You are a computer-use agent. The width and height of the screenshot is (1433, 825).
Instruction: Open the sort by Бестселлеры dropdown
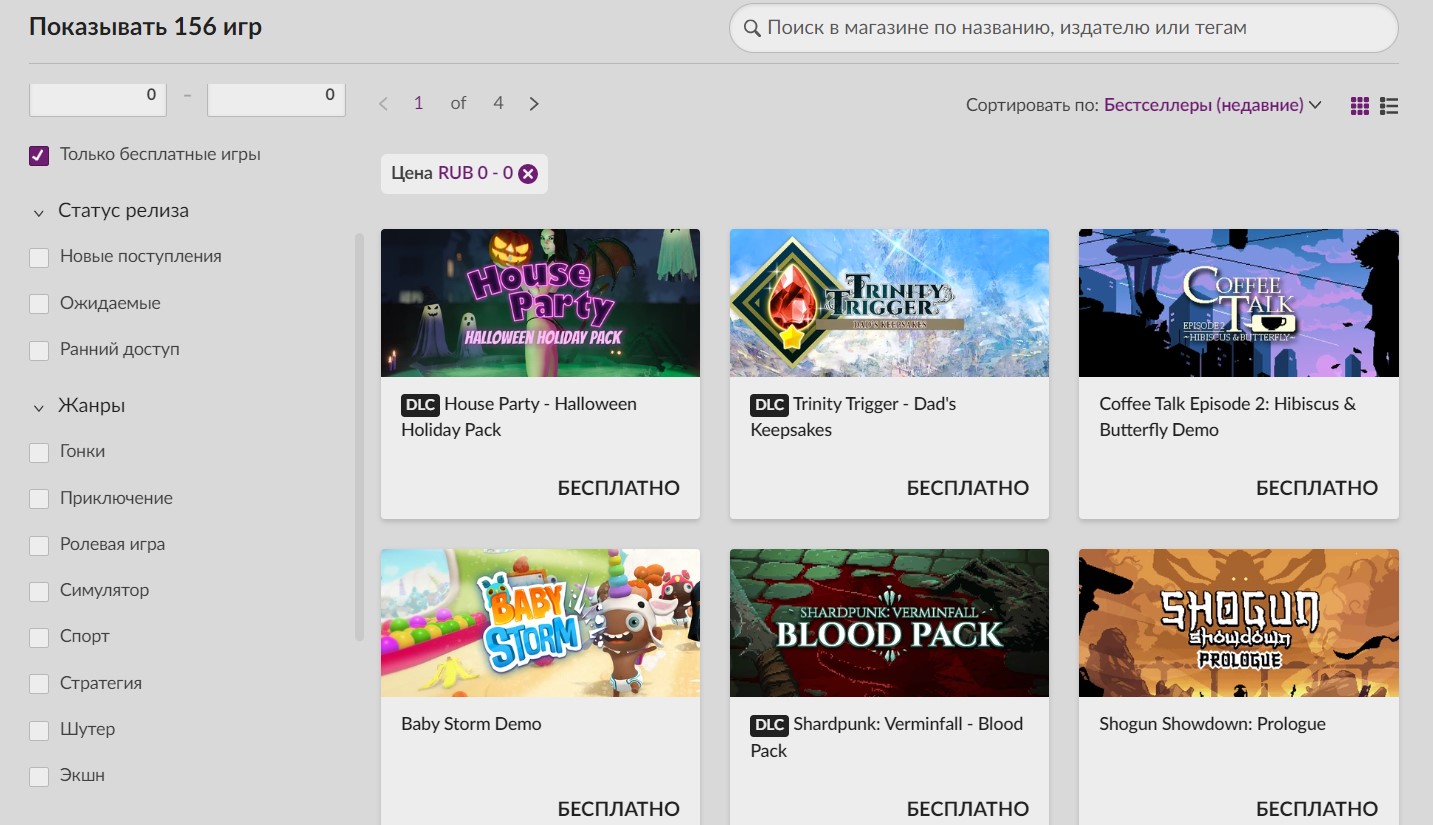[1212, 105]
